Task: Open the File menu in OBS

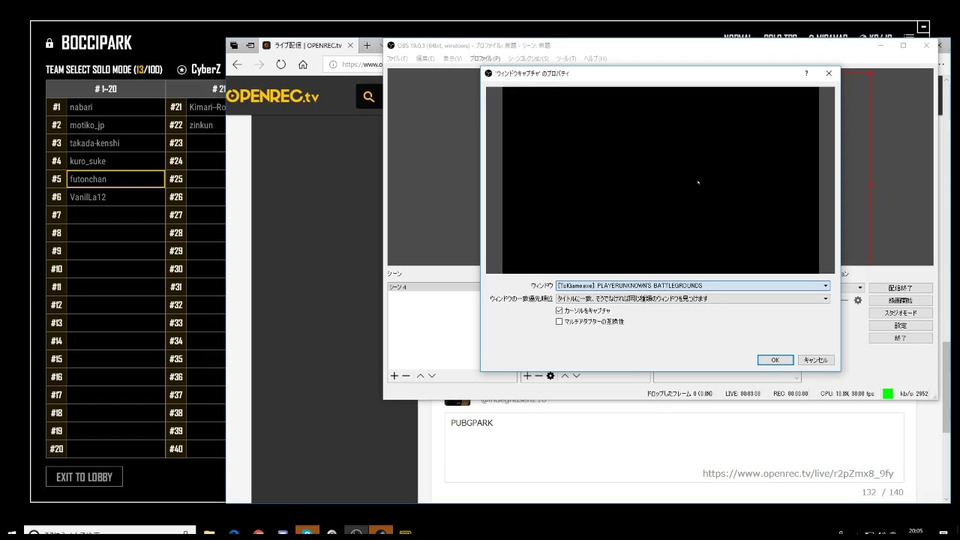Action: tap(397, 59)
